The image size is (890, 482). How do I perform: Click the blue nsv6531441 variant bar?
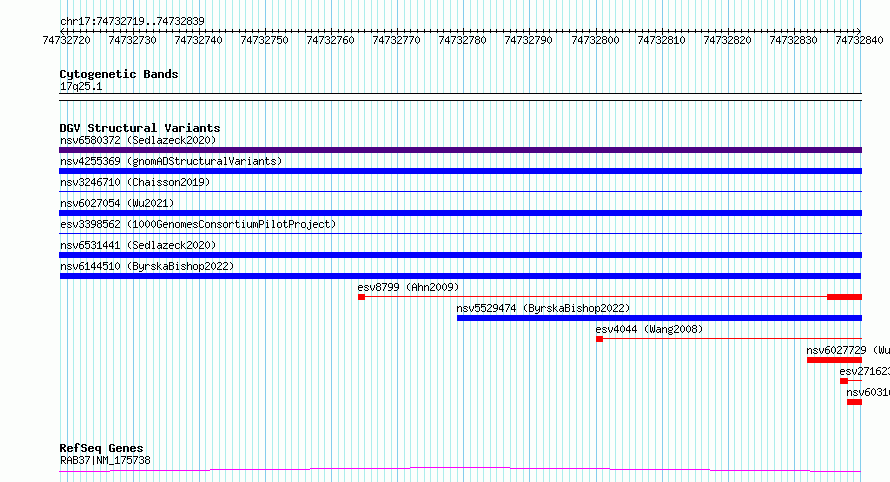point(460,255)
